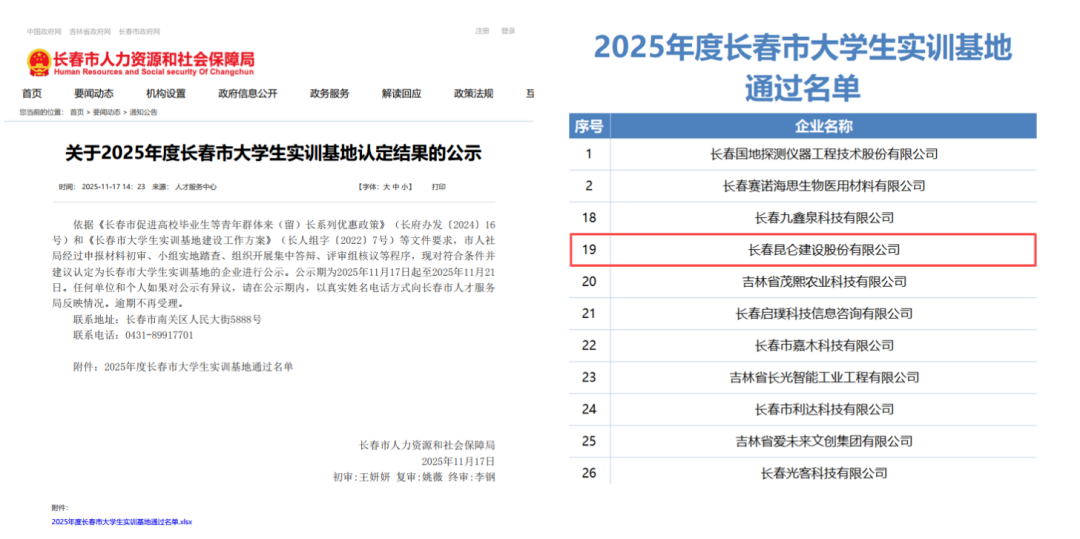Image resolution: width=1080 pixels, height=539 pixels.
Task: Download the 通过名单.xlsx attachment
Action: pyautogui.click(x=122, y=522)
